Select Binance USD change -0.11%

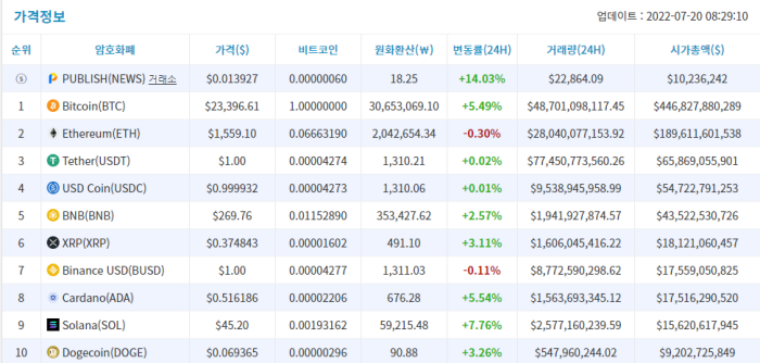pyautogui.click(x=482, y=271)
